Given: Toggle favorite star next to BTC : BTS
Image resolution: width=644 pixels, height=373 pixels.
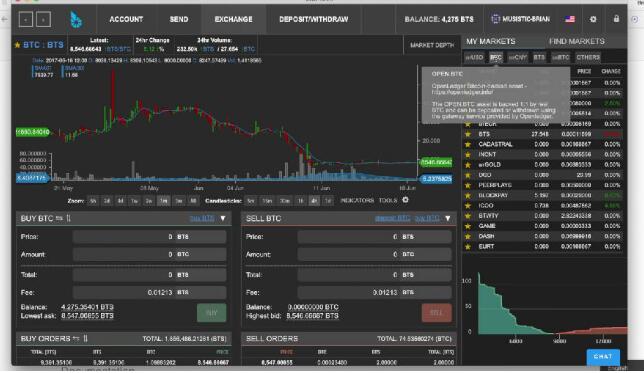Looking at the screenshot, I should (17, 45).
